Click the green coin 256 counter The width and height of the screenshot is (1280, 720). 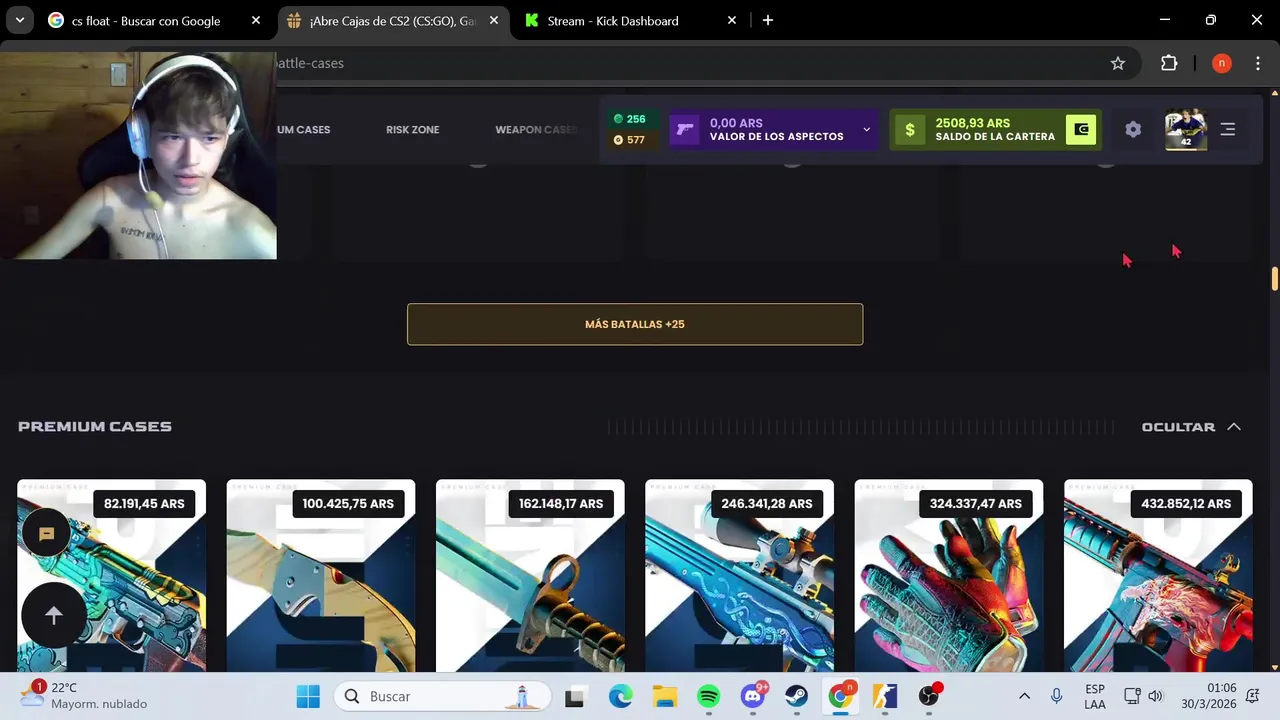click(x=629, y=119)
